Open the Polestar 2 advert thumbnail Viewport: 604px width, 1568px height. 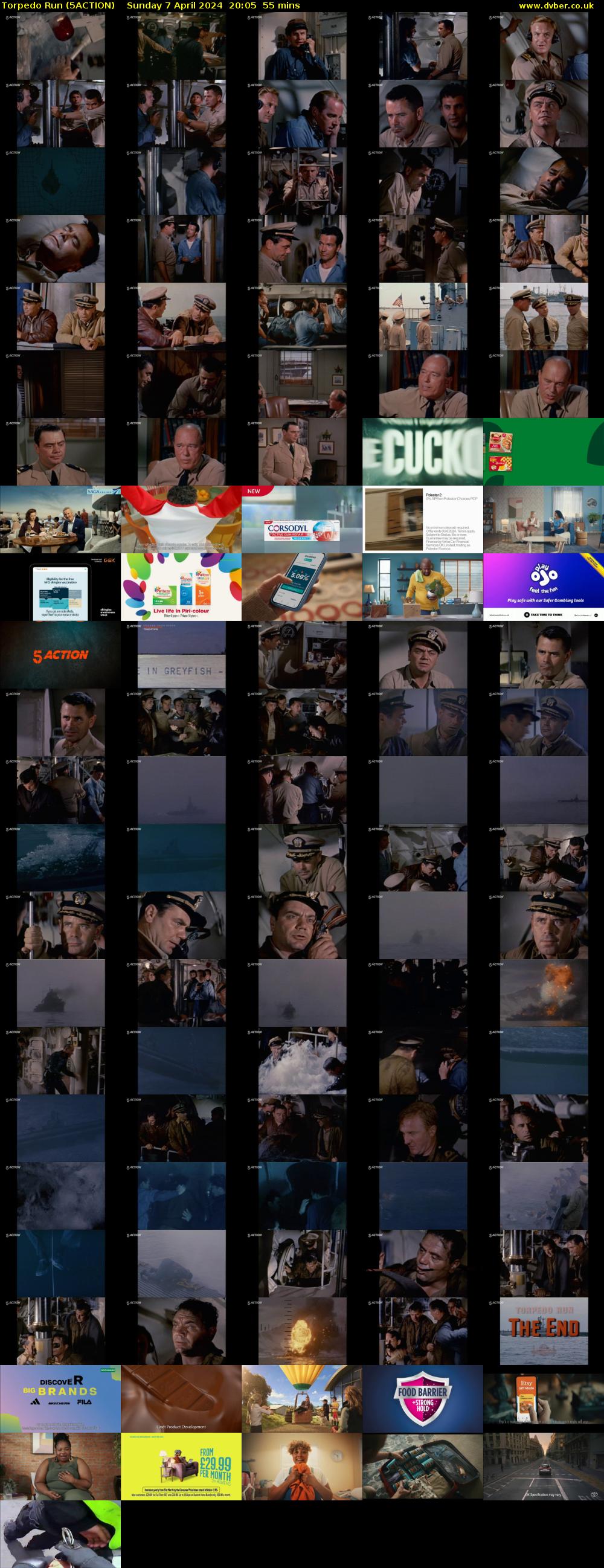423,519
